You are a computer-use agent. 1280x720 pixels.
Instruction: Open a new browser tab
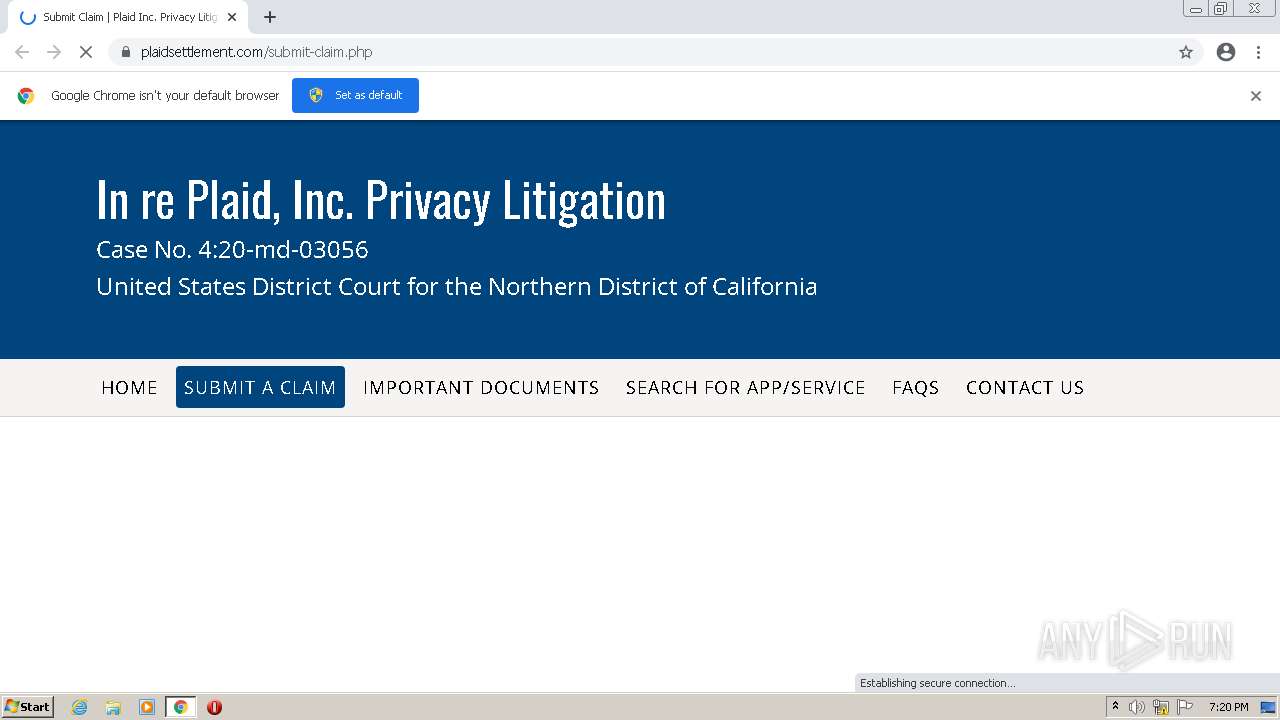pyautogui.click(x=270, y=17)
